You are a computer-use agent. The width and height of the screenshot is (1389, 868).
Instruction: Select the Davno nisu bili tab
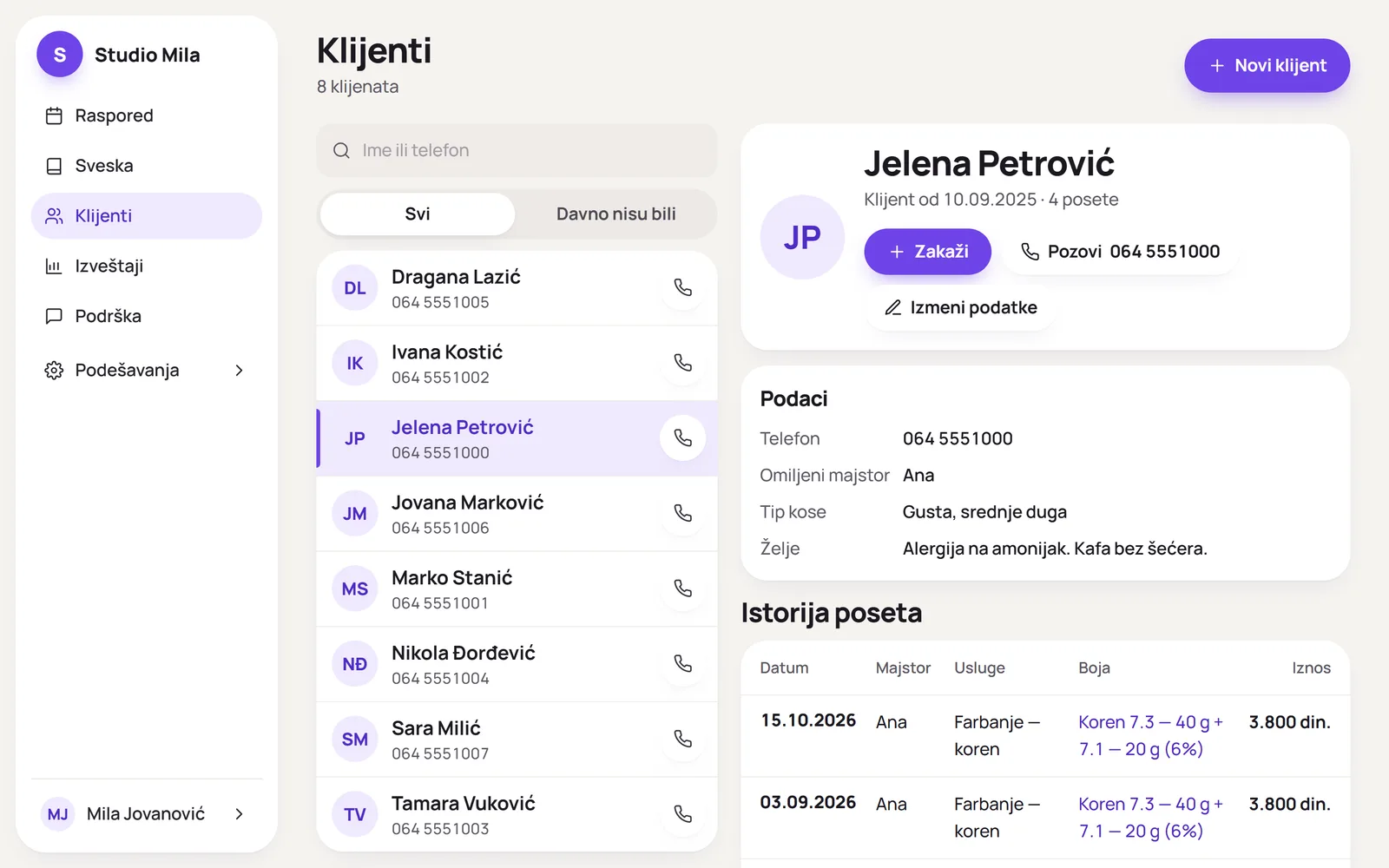[x=616, y=214]
